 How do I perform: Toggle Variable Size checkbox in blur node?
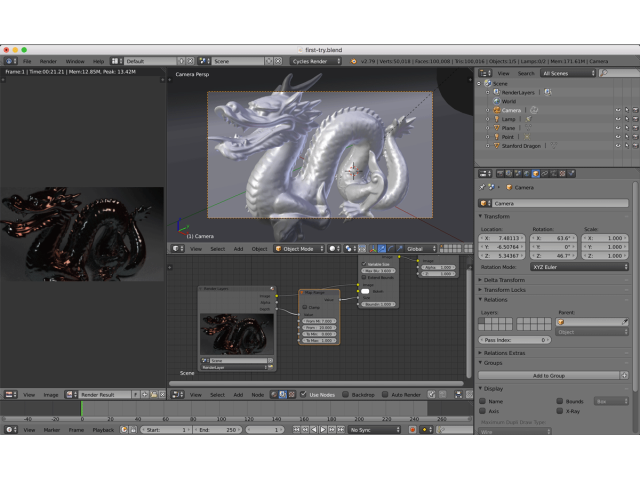pyautogui.click(x=364, y=264)
